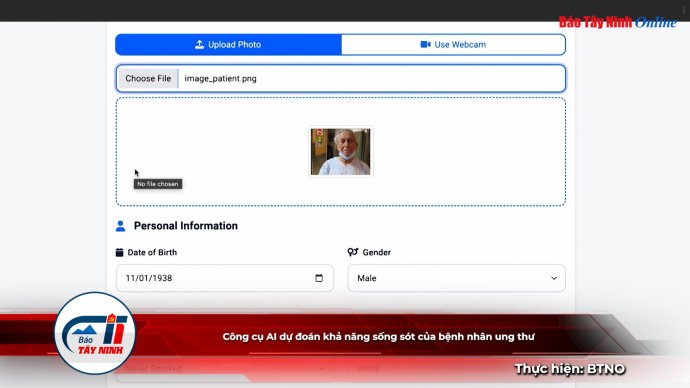690x388 pixels.
Task: Click the dashed photo drop zone area
Action: coord(341,152)
